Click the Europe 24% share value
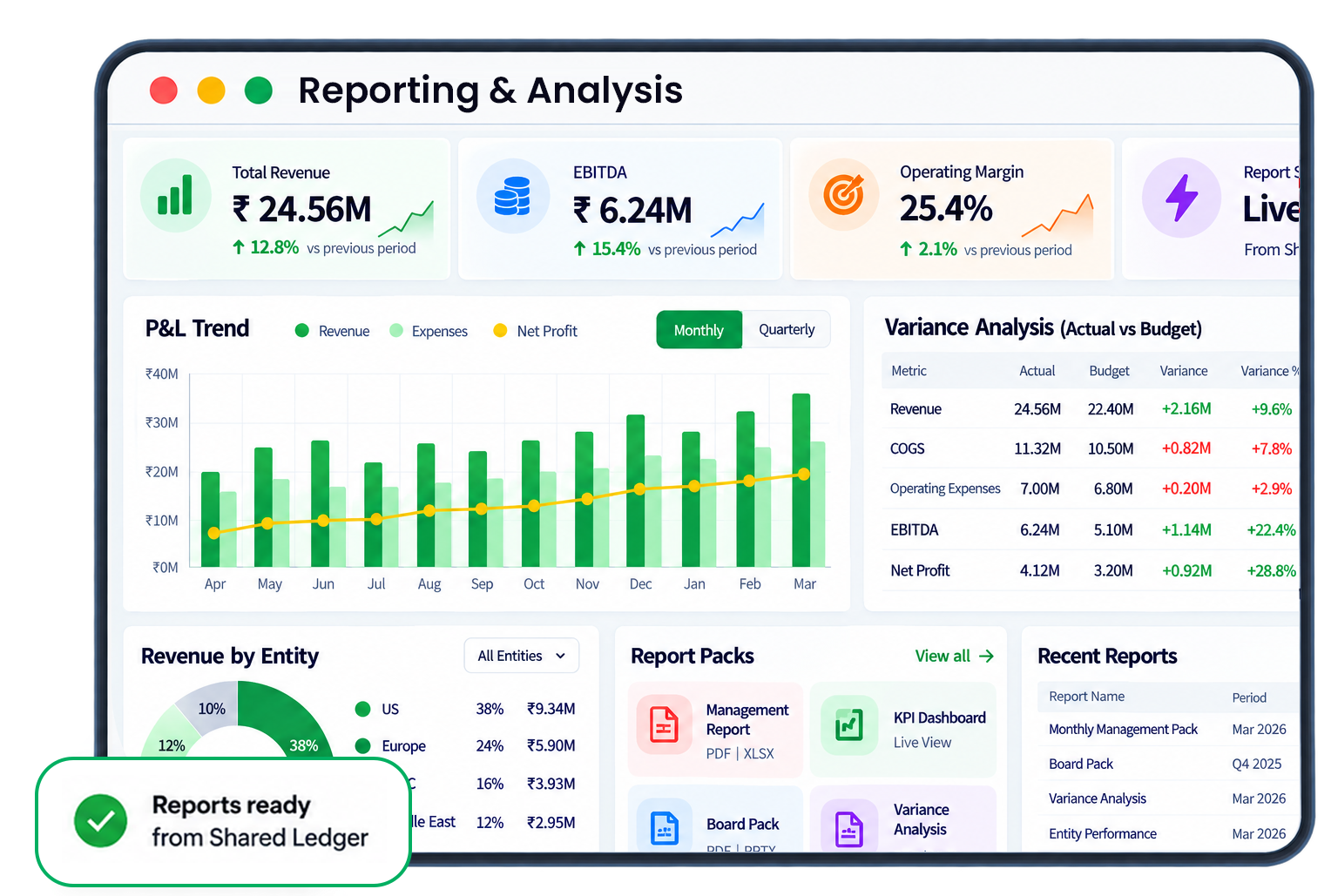1331x896 pixels. [490, 745]
